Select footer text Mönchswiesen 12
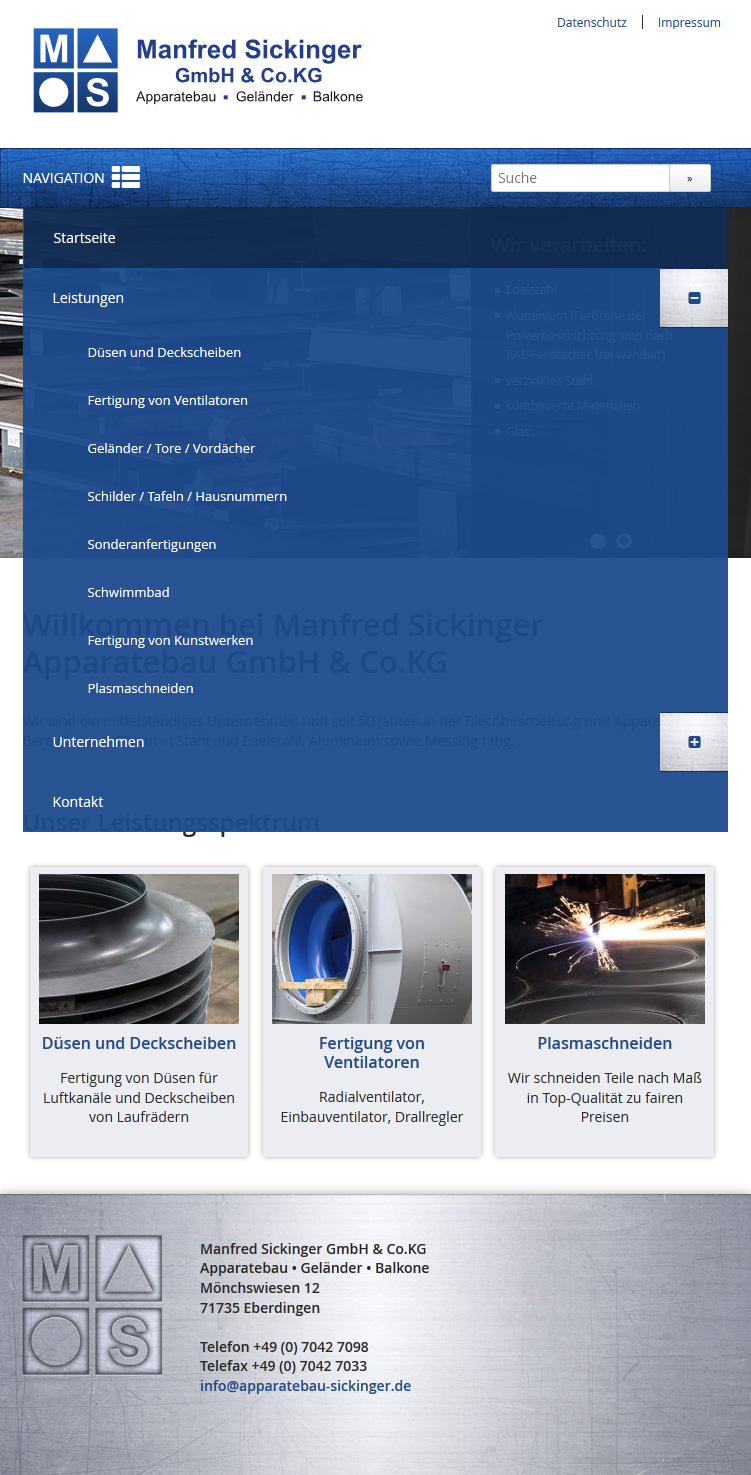The image size is (751, 1475). [260, 1288]
